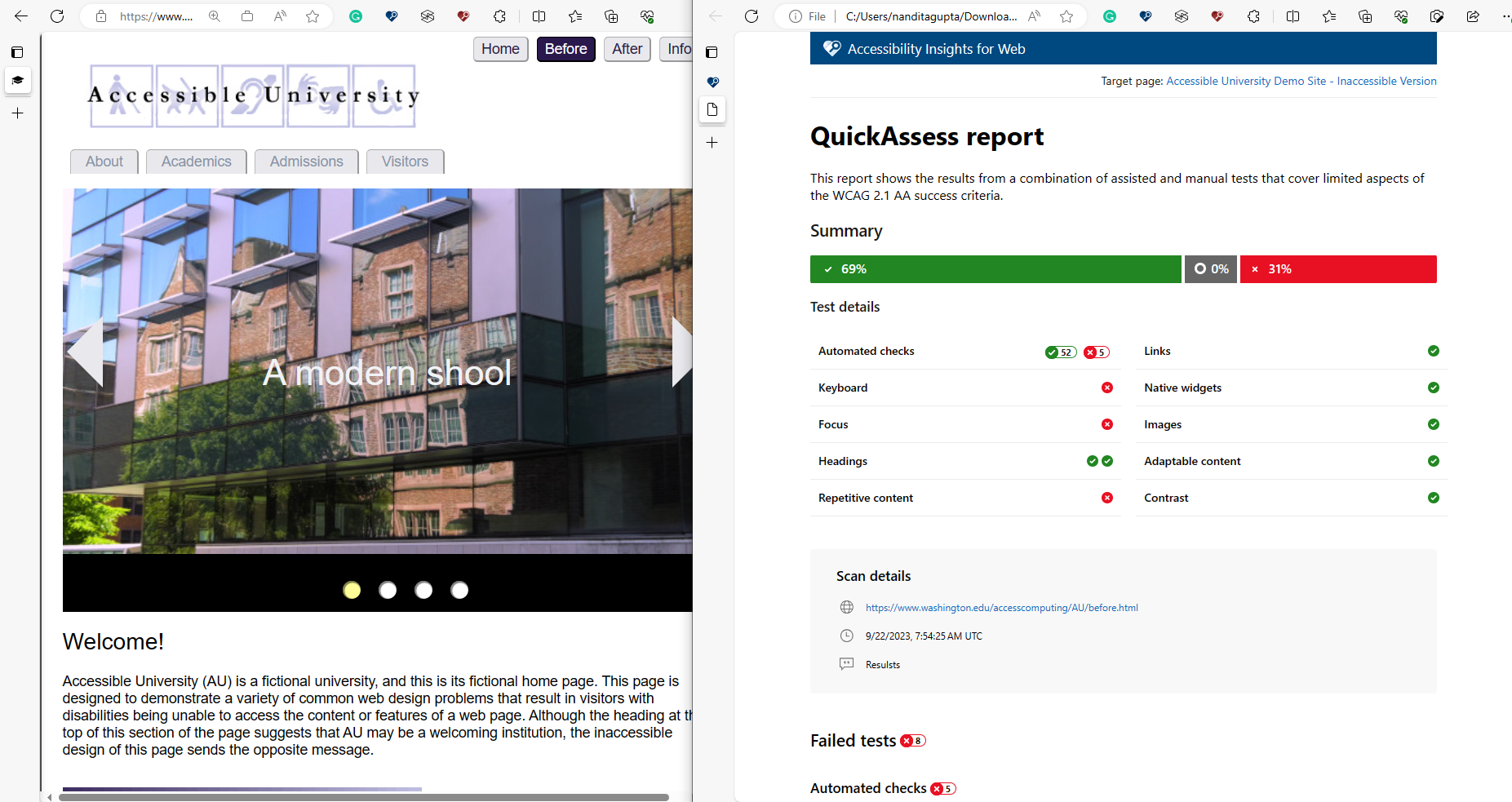The width and height of the screenshot is (1512, 802).
Task: Select Accessible University vertical tab in left sidebar
Action: 17,80
